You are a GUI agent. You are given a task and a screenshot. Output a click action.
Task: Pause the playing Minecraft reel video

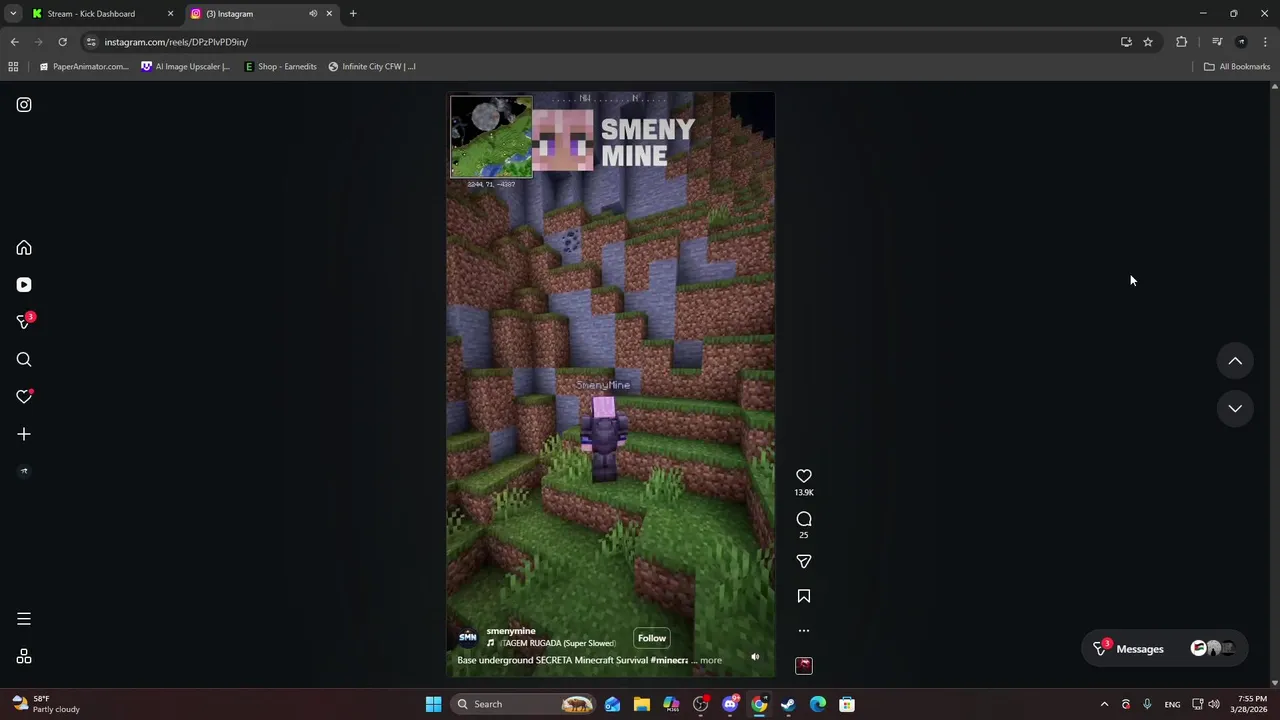610,385
